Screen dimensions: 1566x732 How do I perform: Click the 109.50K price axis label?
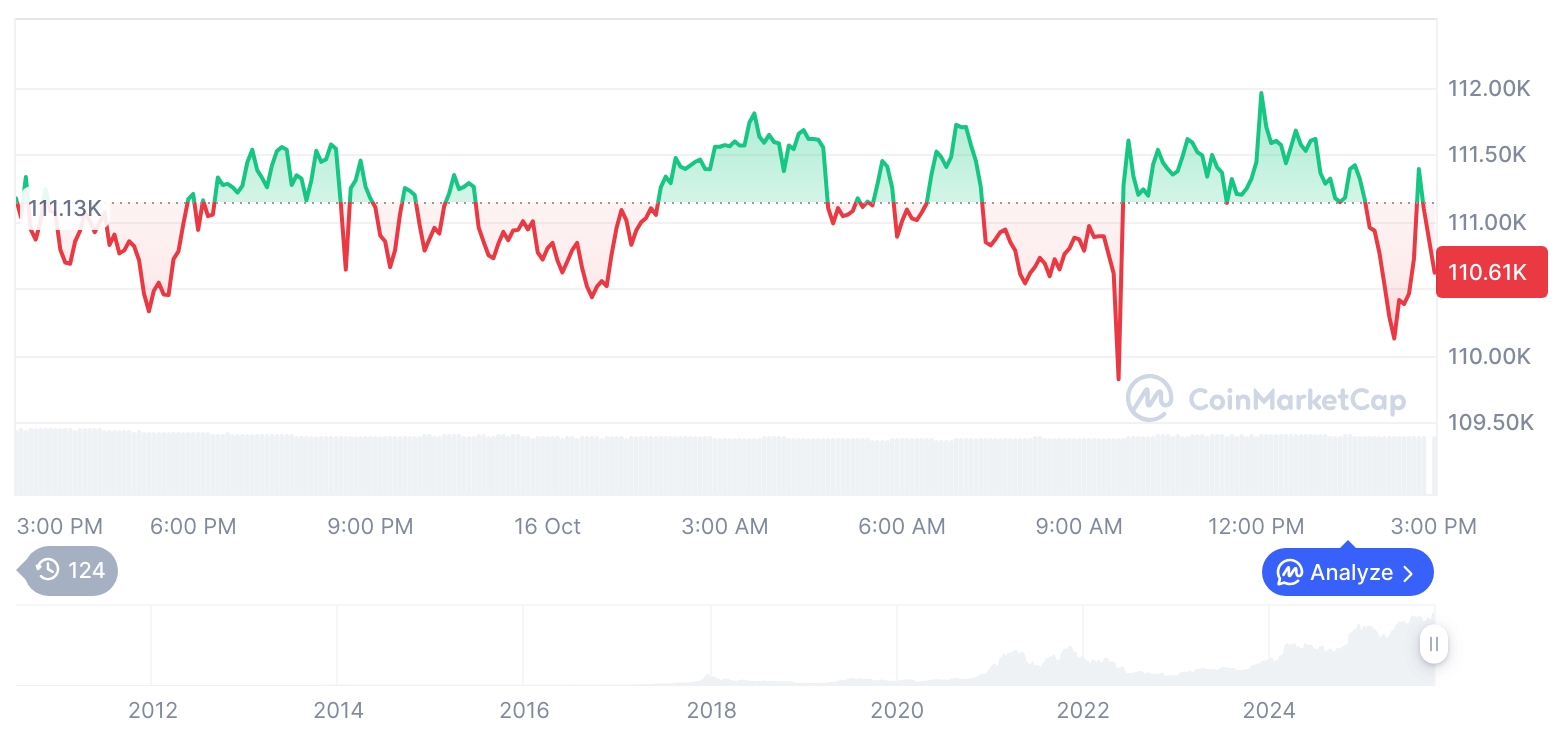click(1490, 423)
